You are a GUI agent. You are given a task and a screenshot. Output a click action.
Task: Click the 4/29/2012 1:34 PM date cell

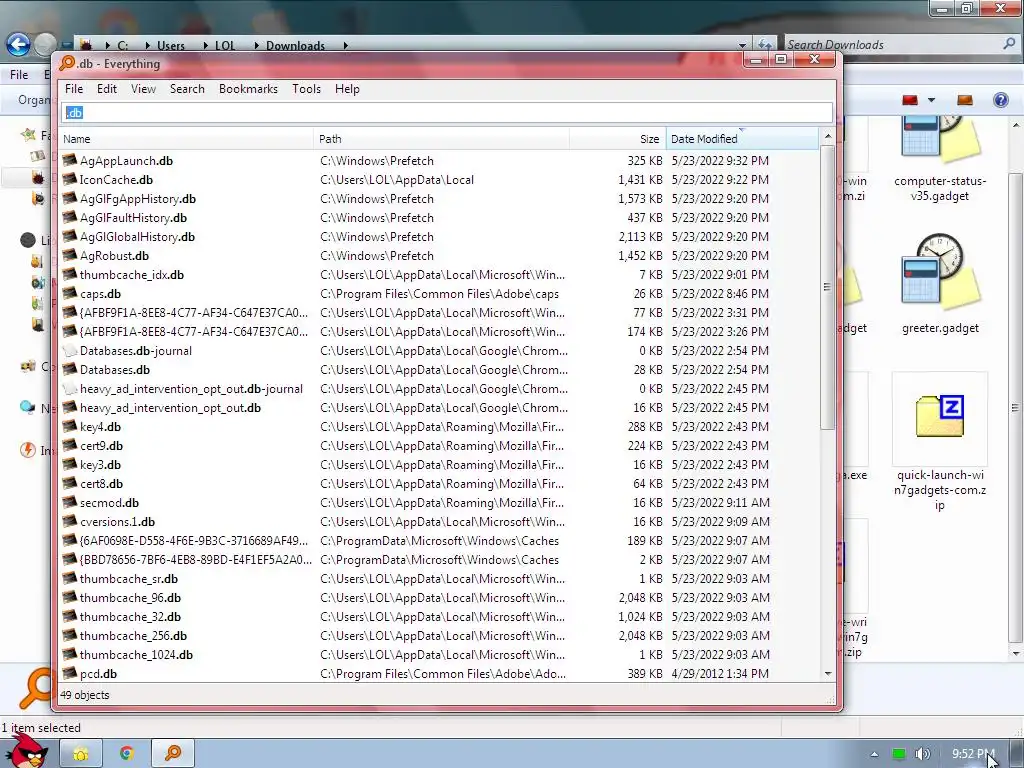pyautogui.click(x=720, y=673)
